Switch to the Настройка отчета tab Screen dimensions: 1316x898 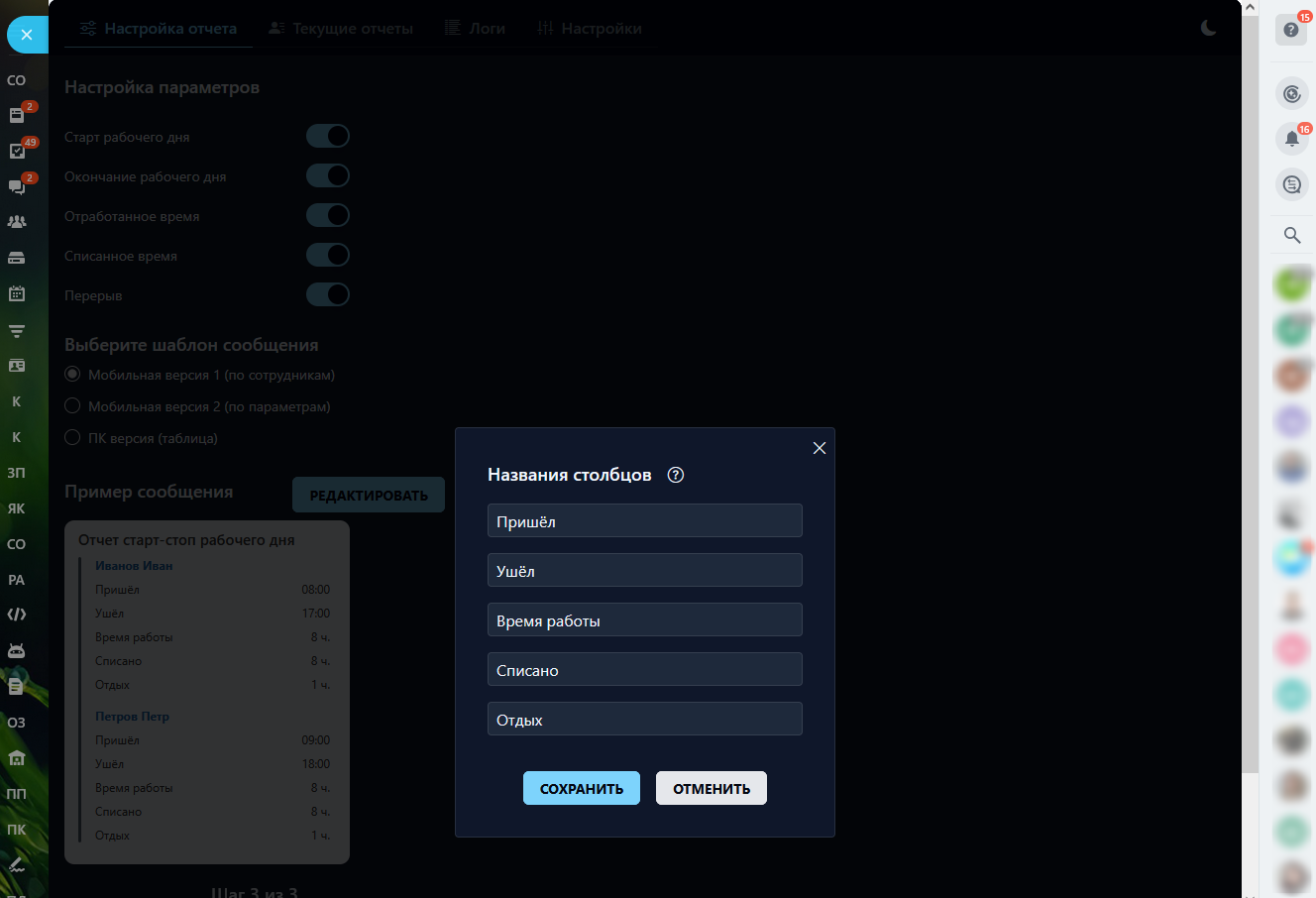(159, 29)
